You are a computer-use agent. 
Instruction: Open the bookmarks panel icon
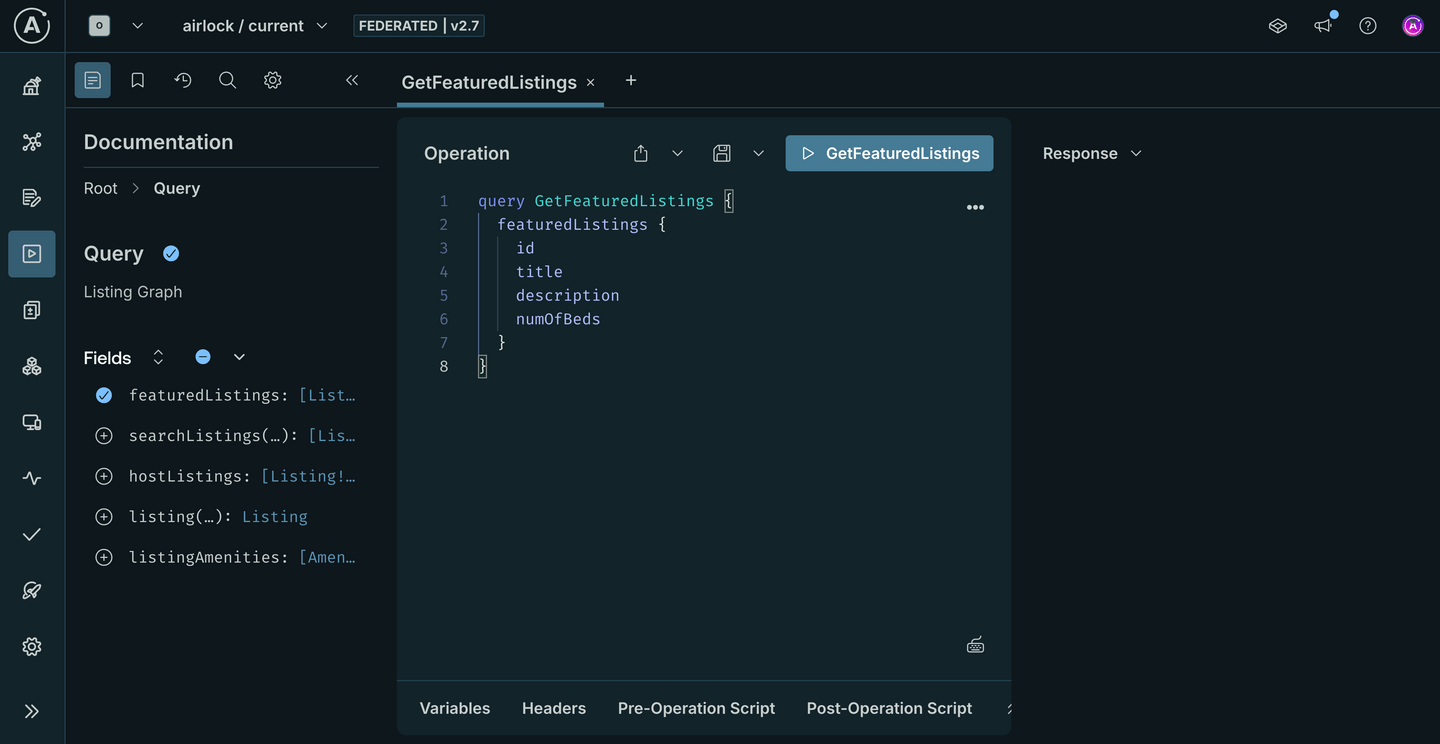tap(138, 80)
